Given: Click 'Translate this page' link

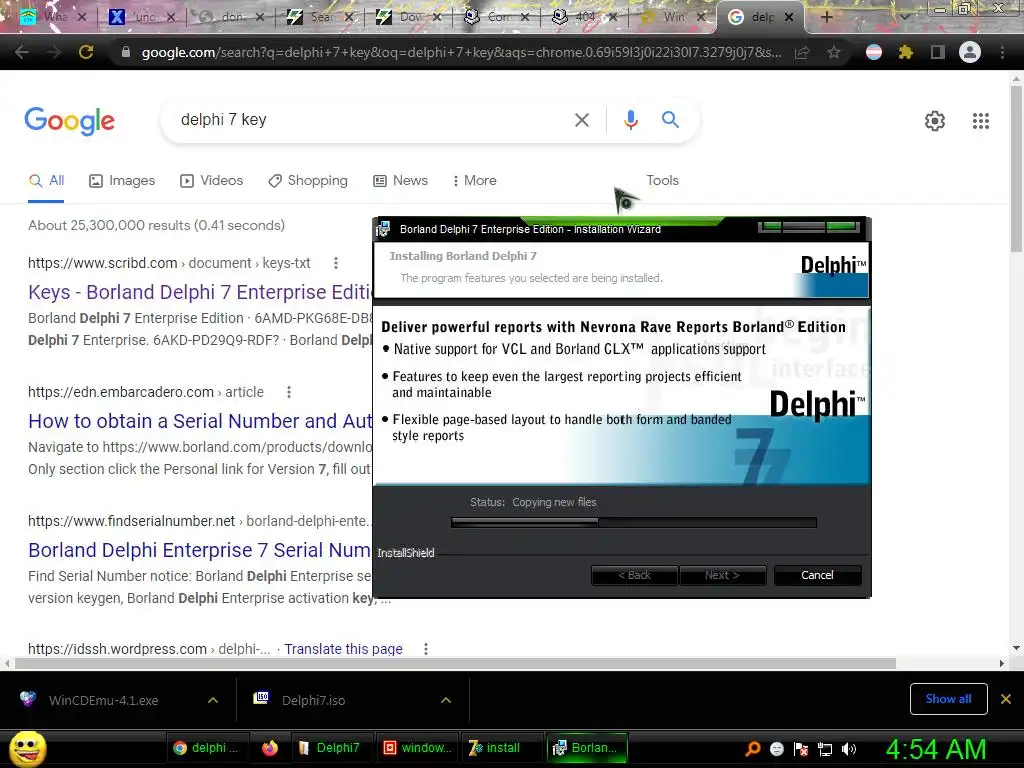Looking at the screenshot, I should [344, 648].
